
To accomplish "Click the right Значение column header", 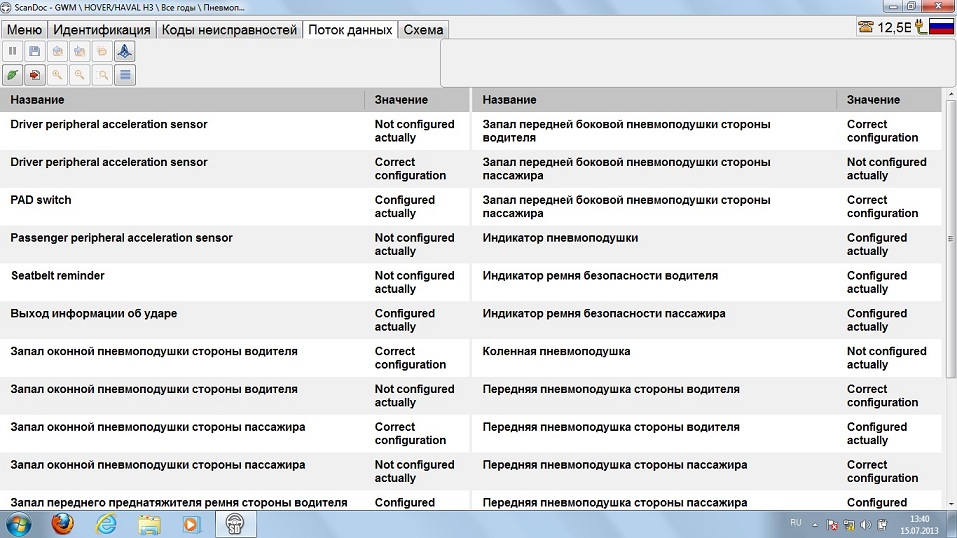I will click(x=889, y=100).
